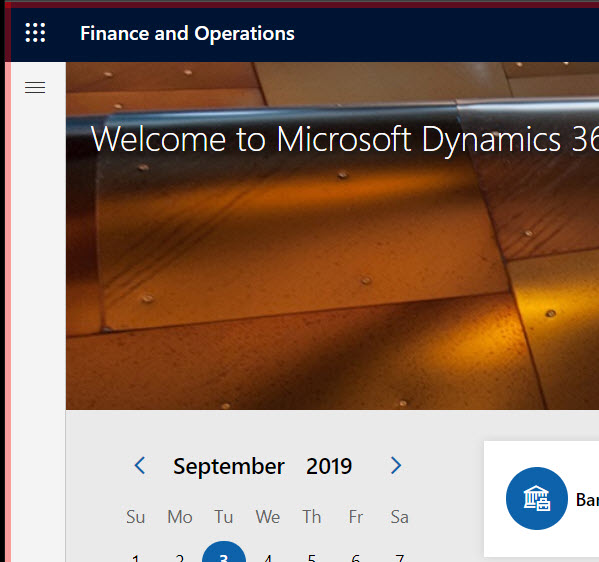Click the Finance and Operations title
The image size is (599, 562).
[x=187, y=34]
